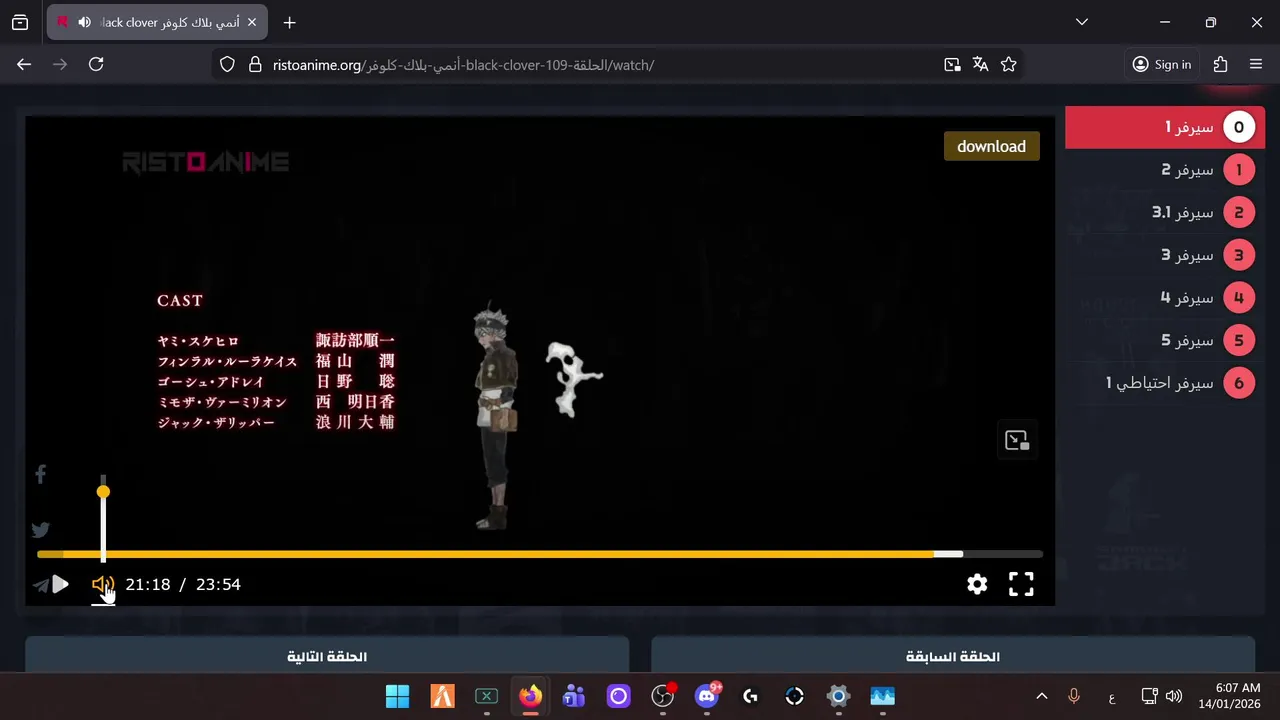Viewport: 1280px width, 720px height.
Task: Open a new browser tab
Action: tap(289, 22)
